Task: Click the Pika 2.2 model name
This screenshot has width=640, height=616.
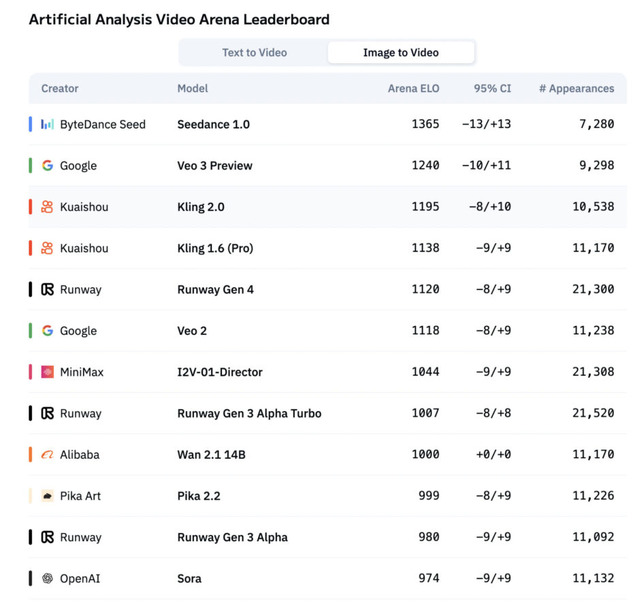Action: [199, 496]
